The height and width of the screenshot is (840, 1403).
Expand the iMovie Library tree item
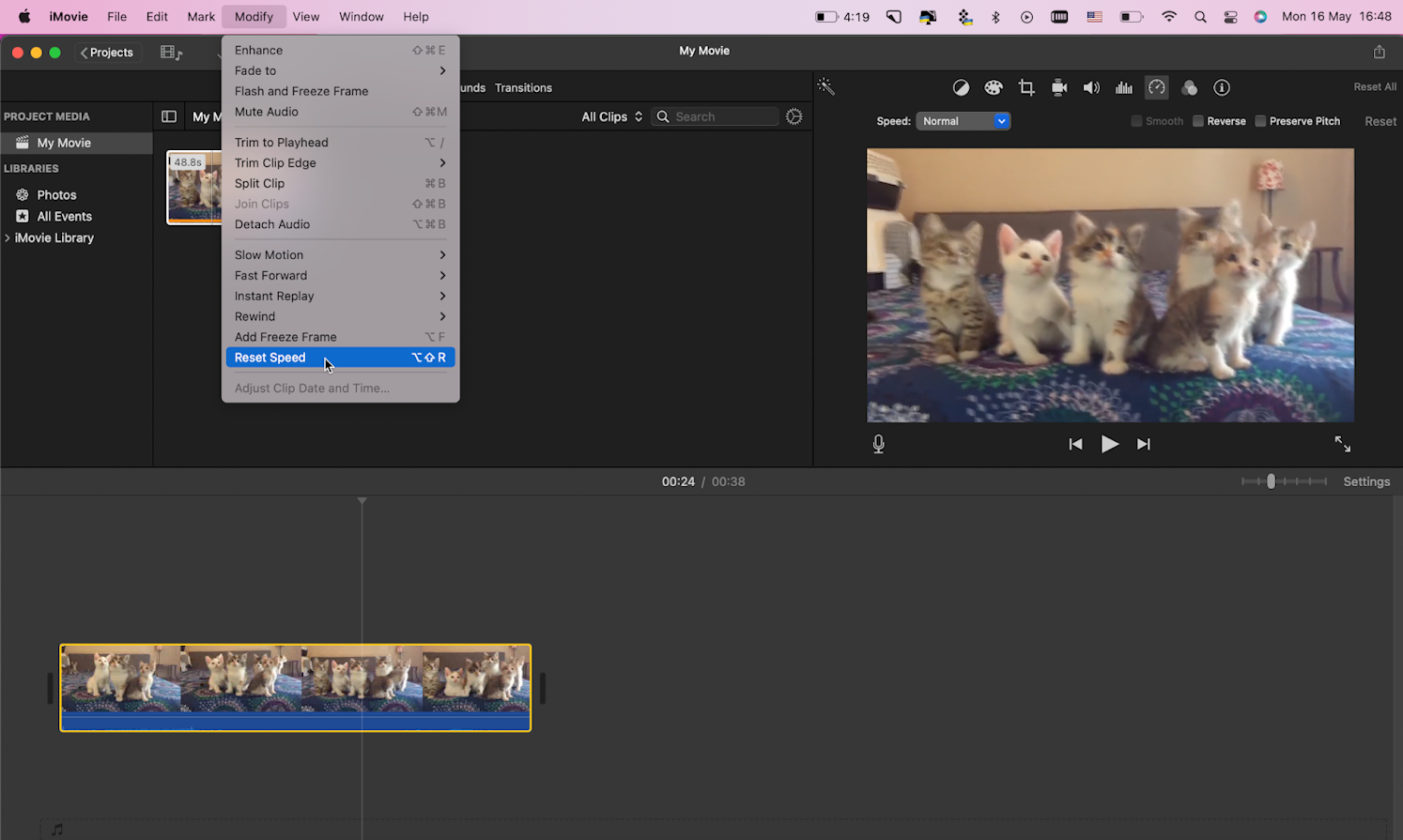[x=8, y=238]
